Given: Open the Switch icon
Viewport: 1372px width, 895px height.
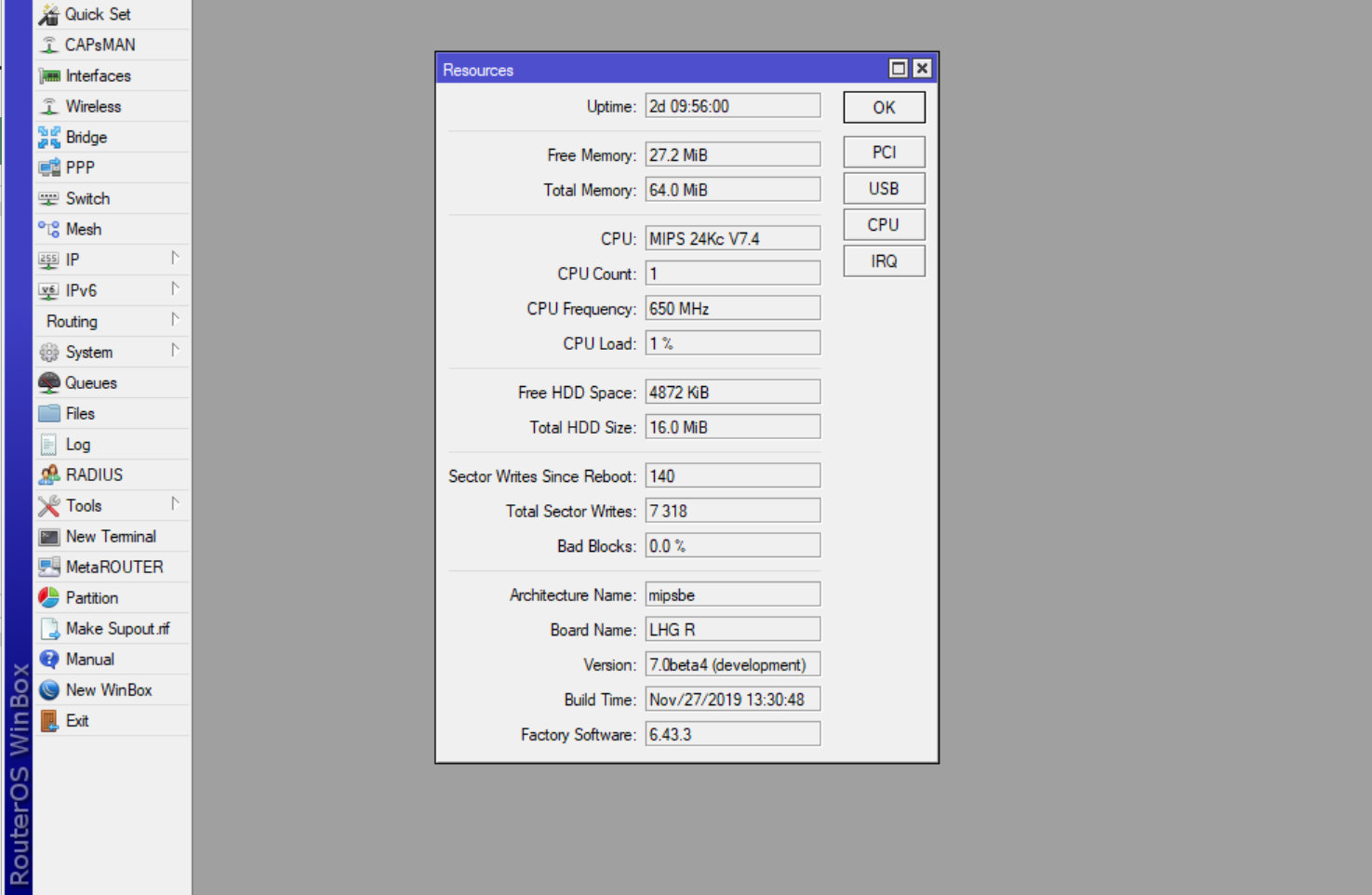Looking at the screenshot, I should tap(48, 198).
